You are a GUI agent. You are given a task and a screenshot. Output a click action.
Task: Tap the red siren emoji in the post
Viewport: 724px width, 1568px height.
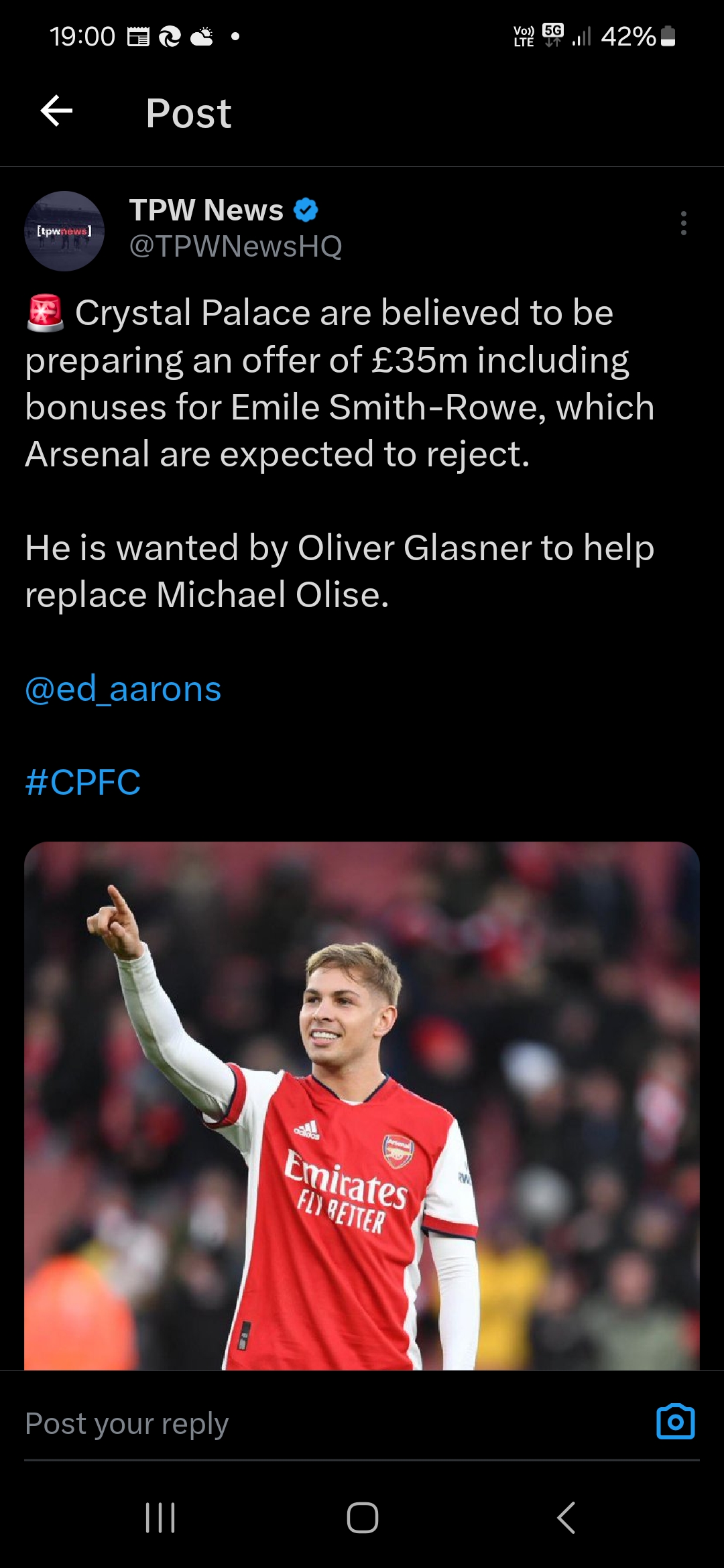click(45, 313)
